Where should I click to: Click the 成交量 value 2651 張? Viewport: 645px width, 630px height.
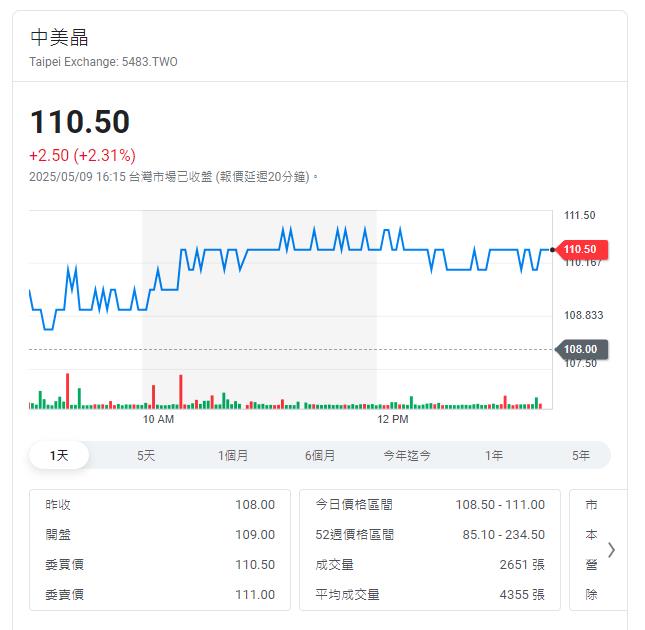coord(522,565)
